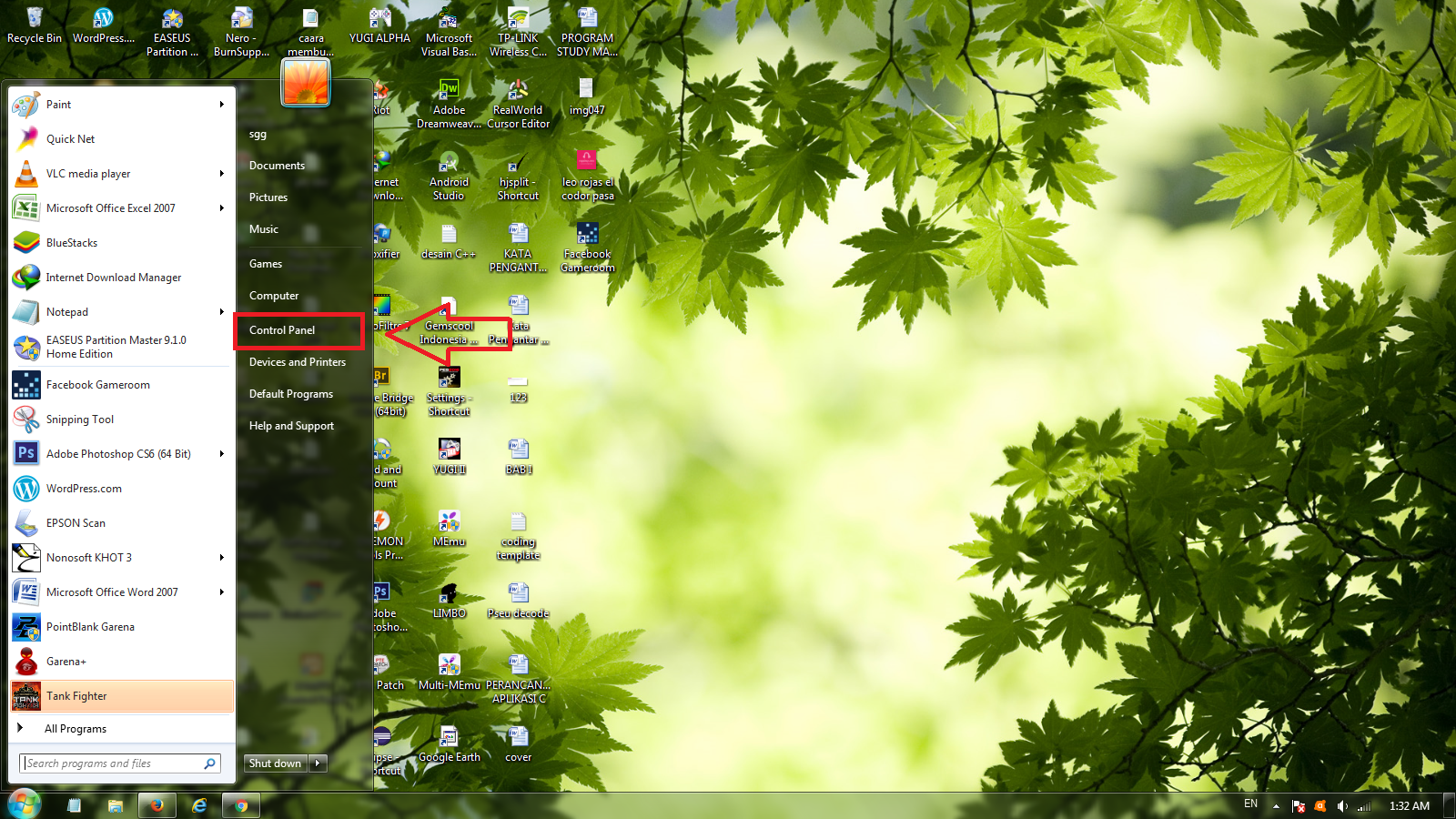Open the volume control in system tray

pos(1342,806)
